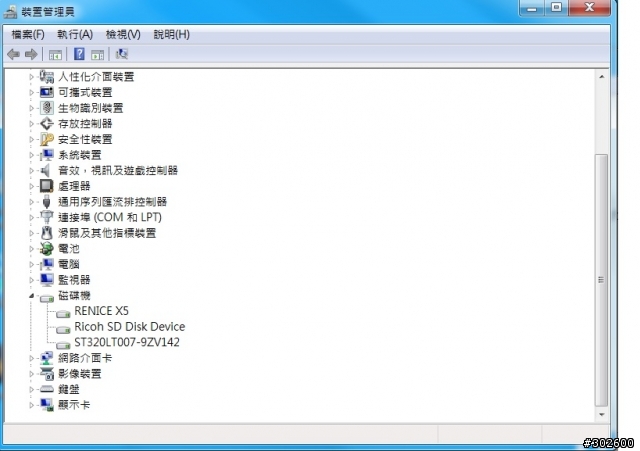
Task: Select the RENICE X5 disk entry
Action: pos(101,311)
